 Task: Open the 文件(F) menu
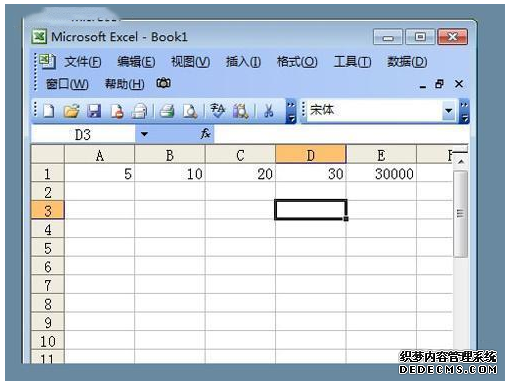coord(83,62)
